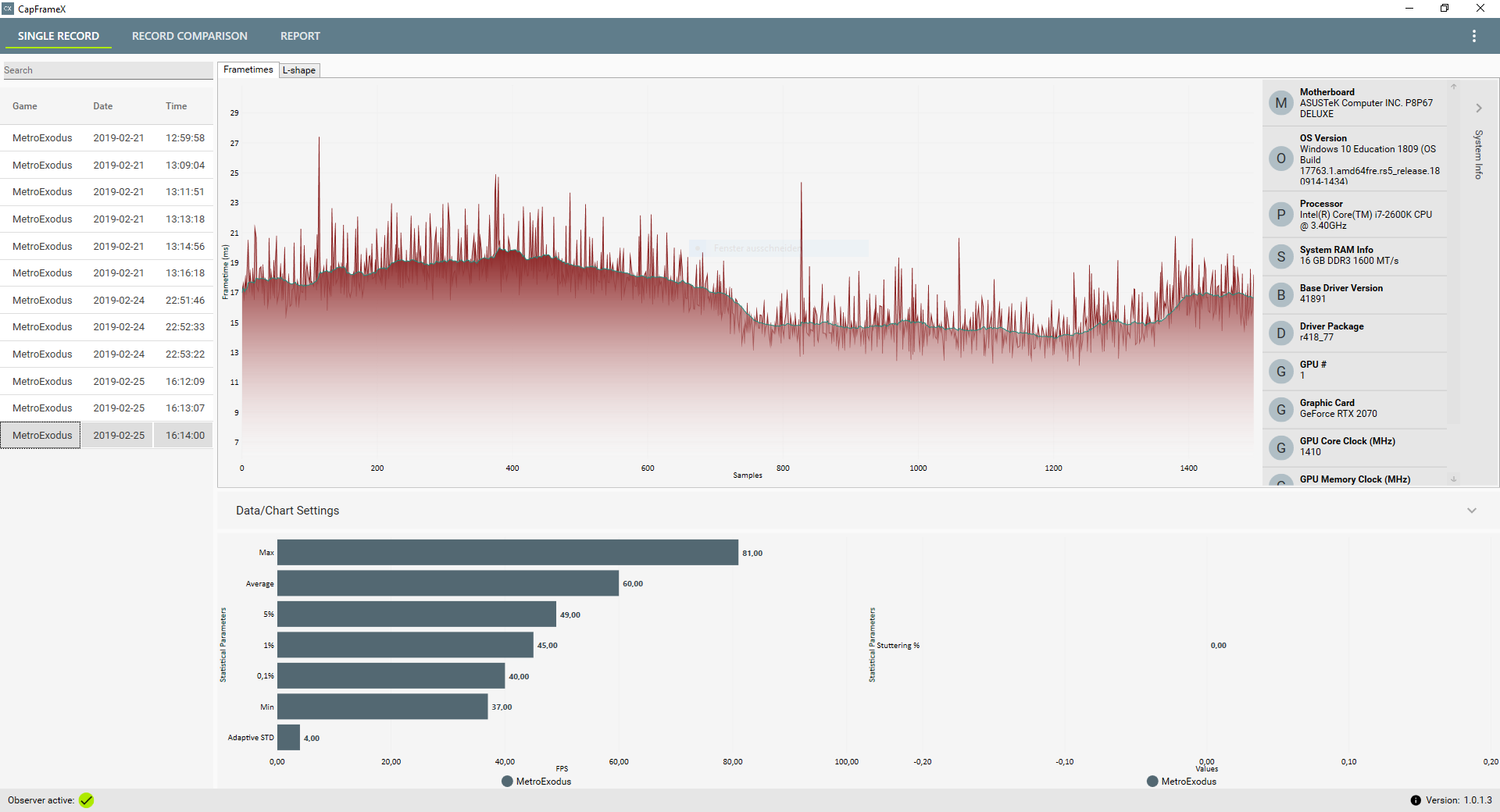This screenshot has width=1500, height=812.
Task: Click the Driver Package r418_77 value
Action: (x=1316, y=337)
